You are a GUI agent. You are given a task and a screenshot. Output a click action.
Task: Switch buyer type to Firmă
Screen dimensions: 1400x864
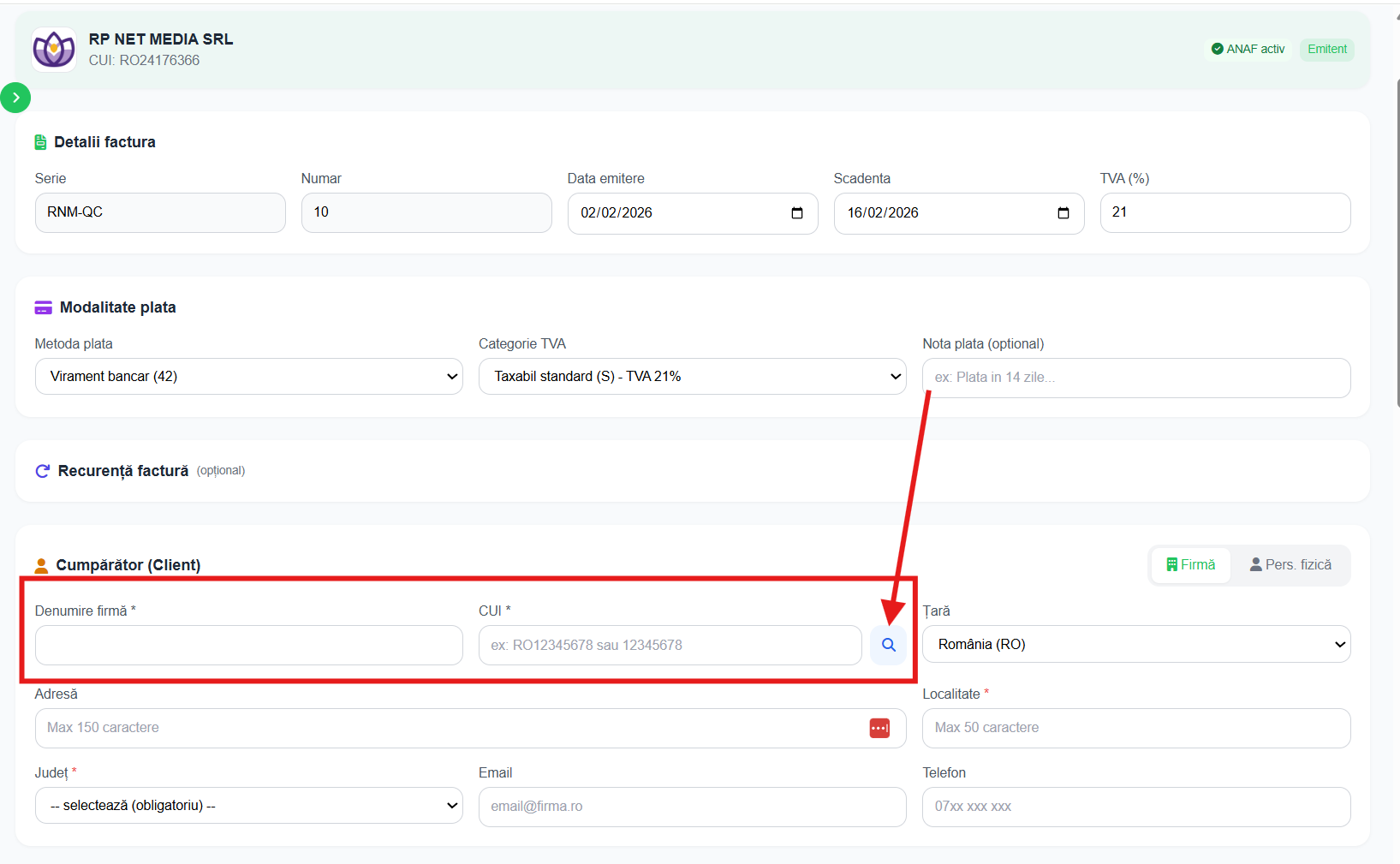pos(1191,565)
